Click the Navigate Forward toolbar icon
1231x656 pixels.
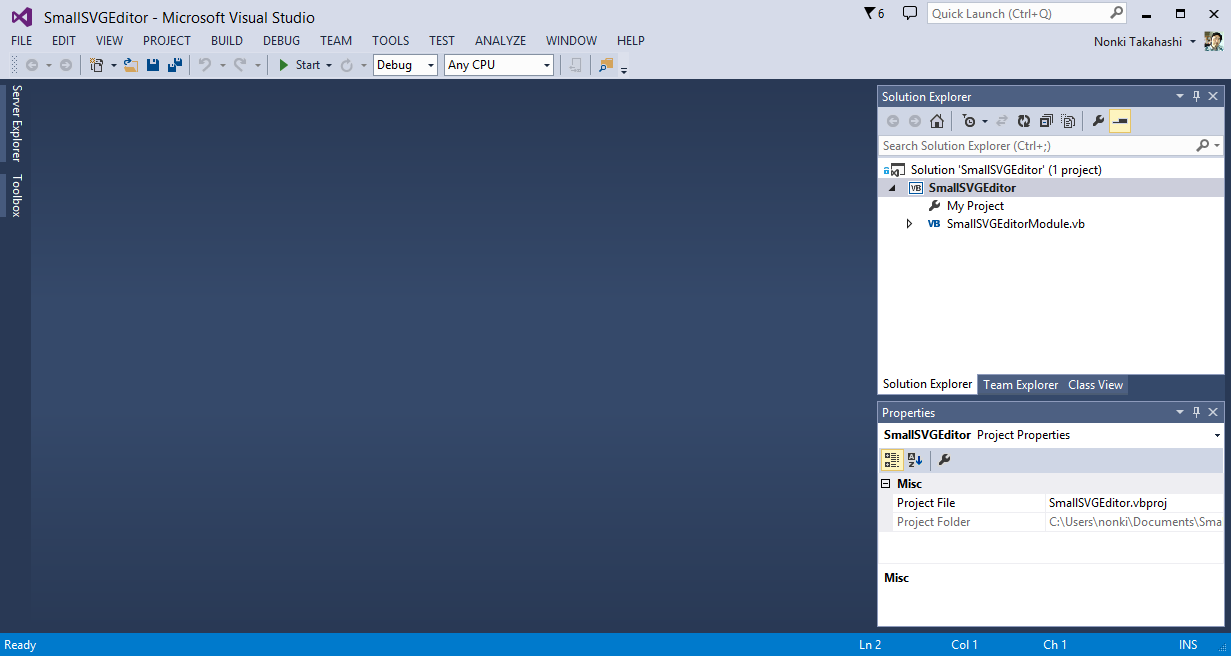tap(66, 65)
